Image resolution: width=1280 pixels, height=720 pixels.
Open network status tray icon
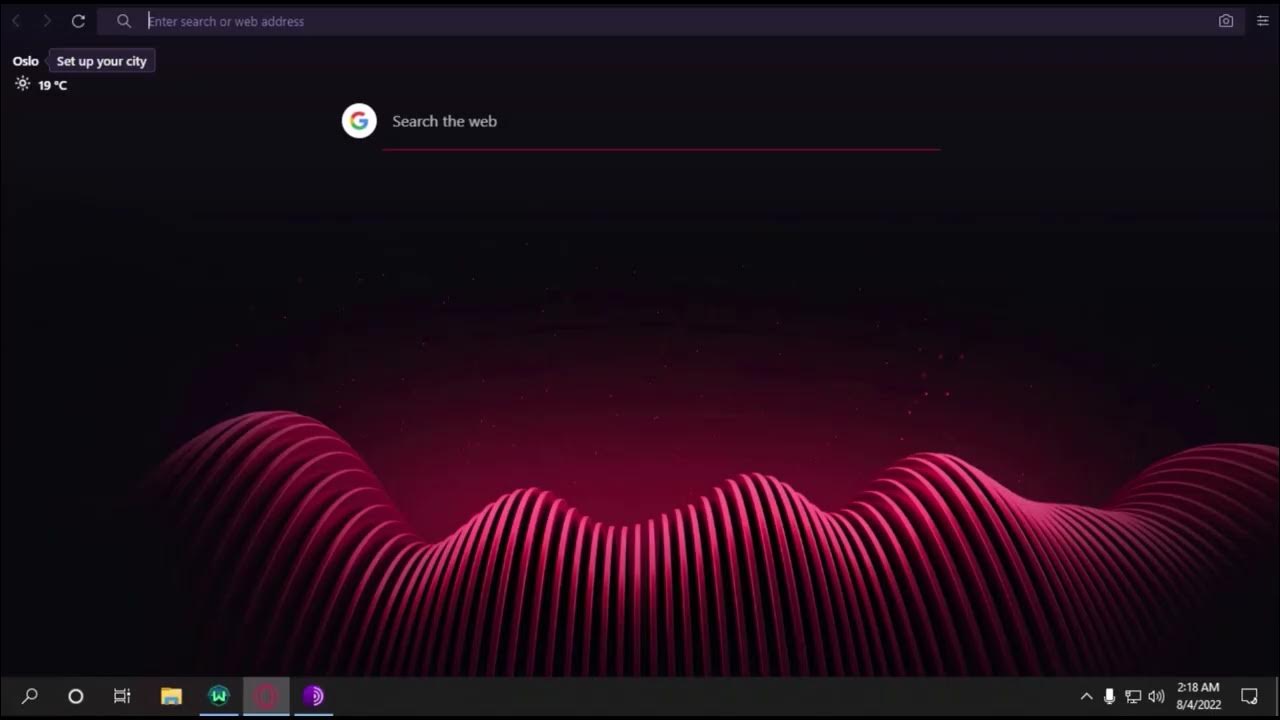point(1133,696)
